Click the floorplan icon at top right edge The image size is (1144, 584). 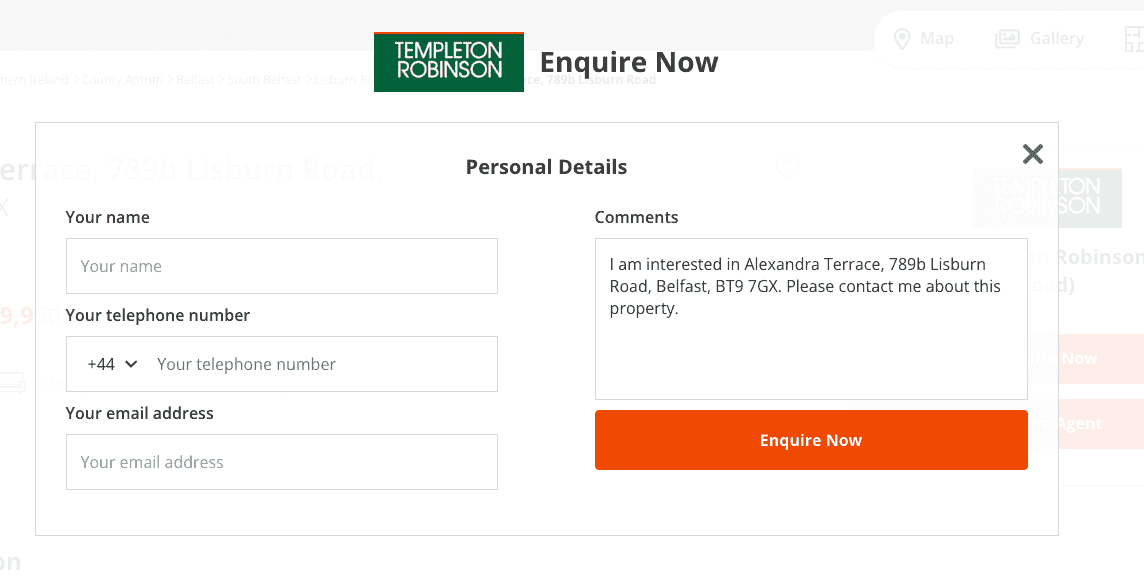tap(1133, 39)
